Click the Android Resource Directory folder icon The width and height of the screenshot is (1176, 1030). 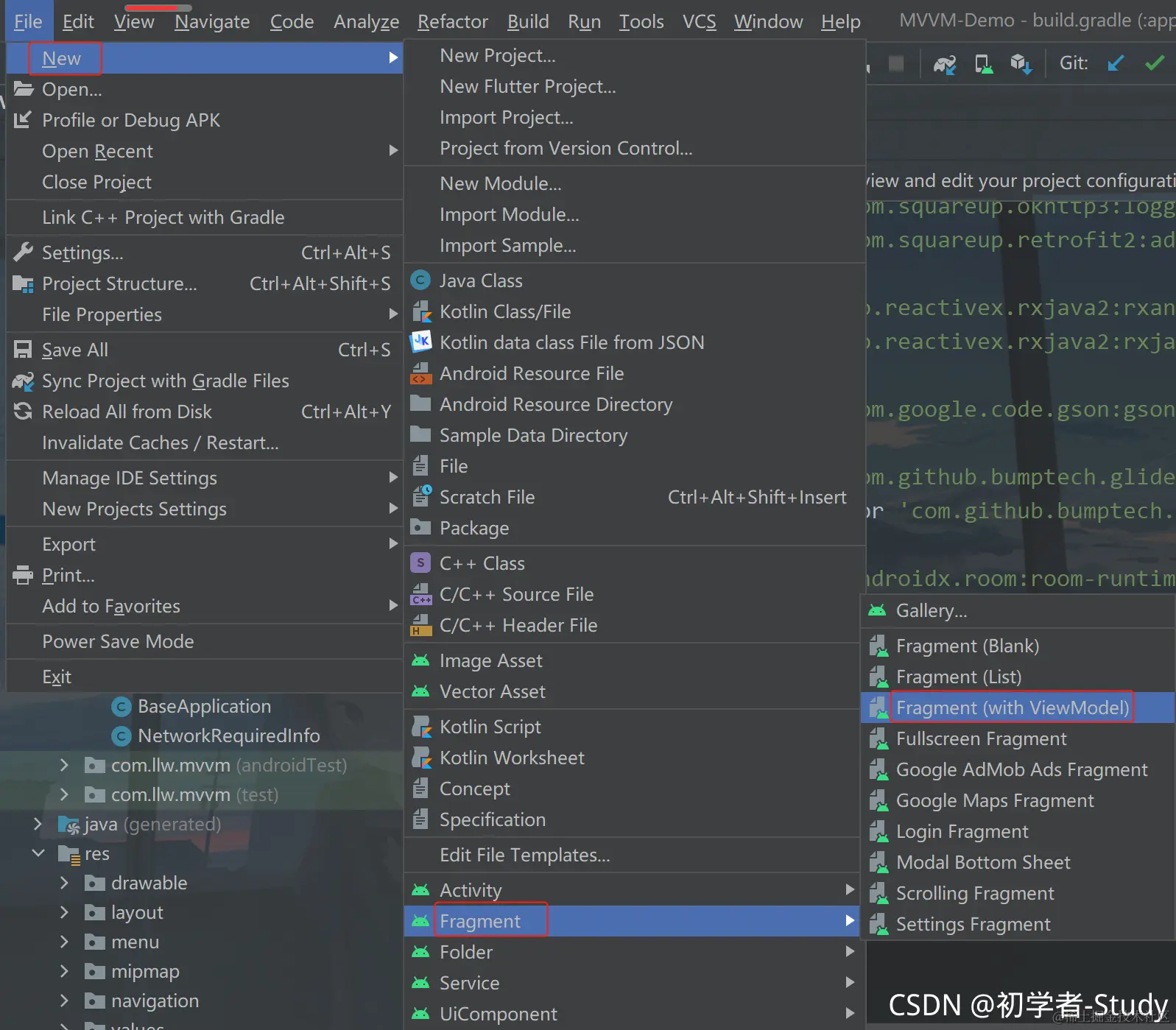pos(420,403)
